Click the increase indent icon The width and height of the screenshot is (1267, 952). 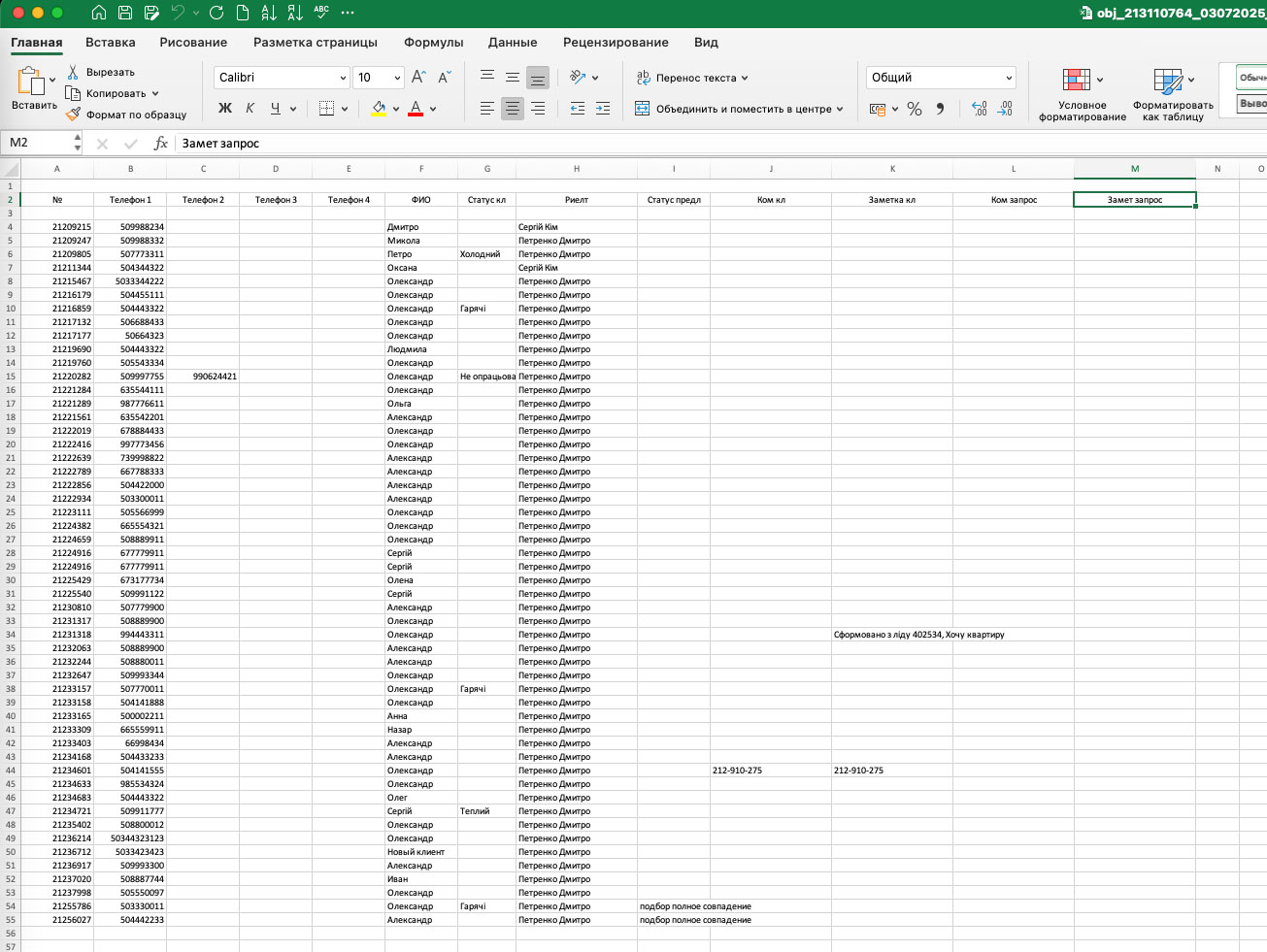(603, 109)
